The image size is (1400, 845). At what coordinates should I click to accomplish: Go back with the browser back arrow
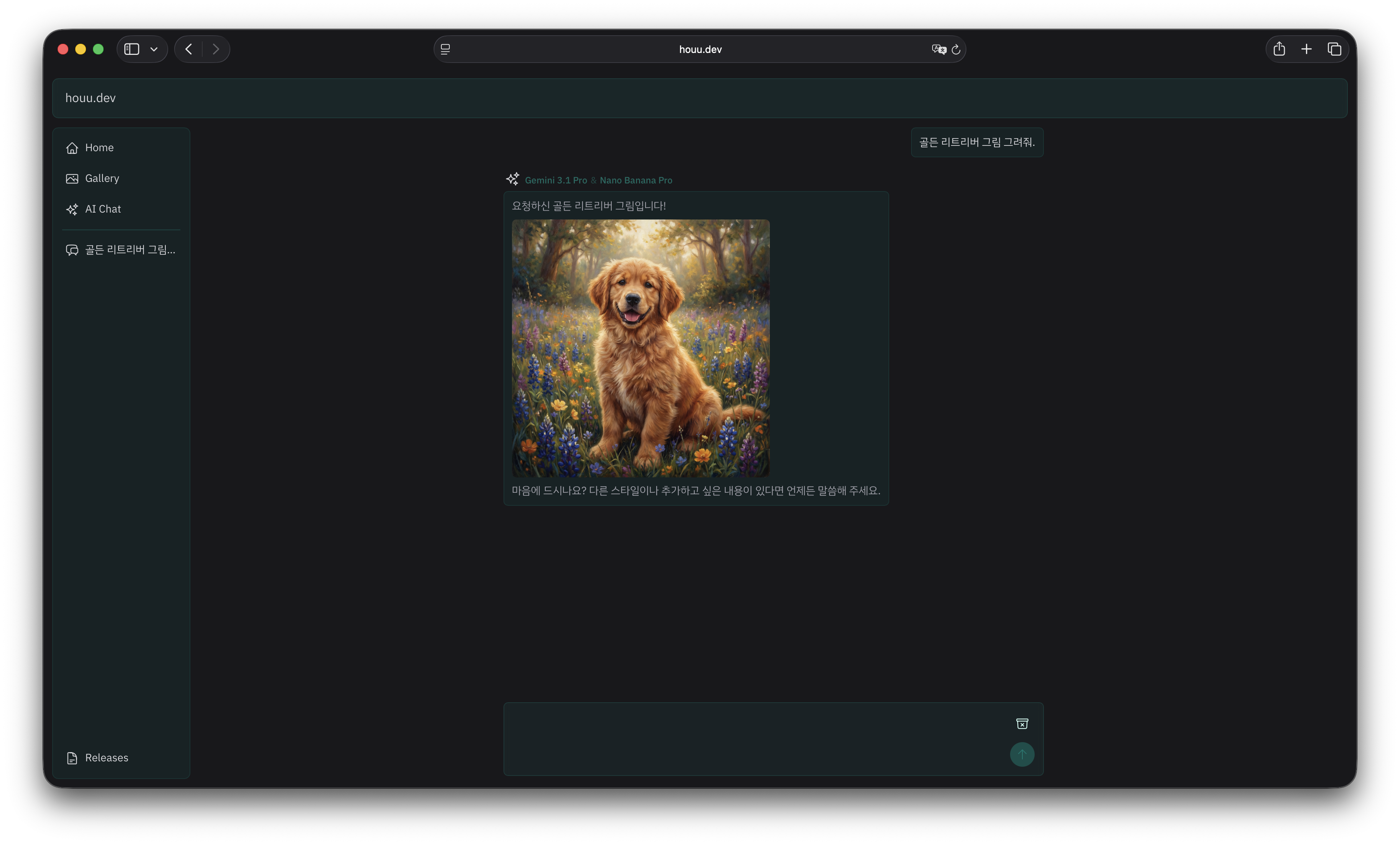pos(189,49)
